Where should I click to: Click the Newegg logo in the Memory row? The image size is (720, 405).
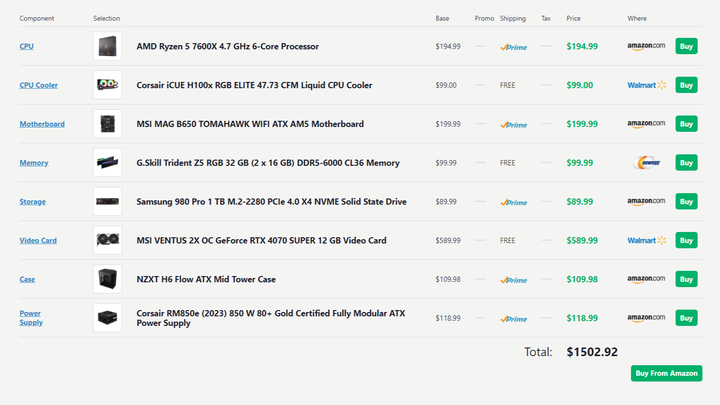[647, 163]
